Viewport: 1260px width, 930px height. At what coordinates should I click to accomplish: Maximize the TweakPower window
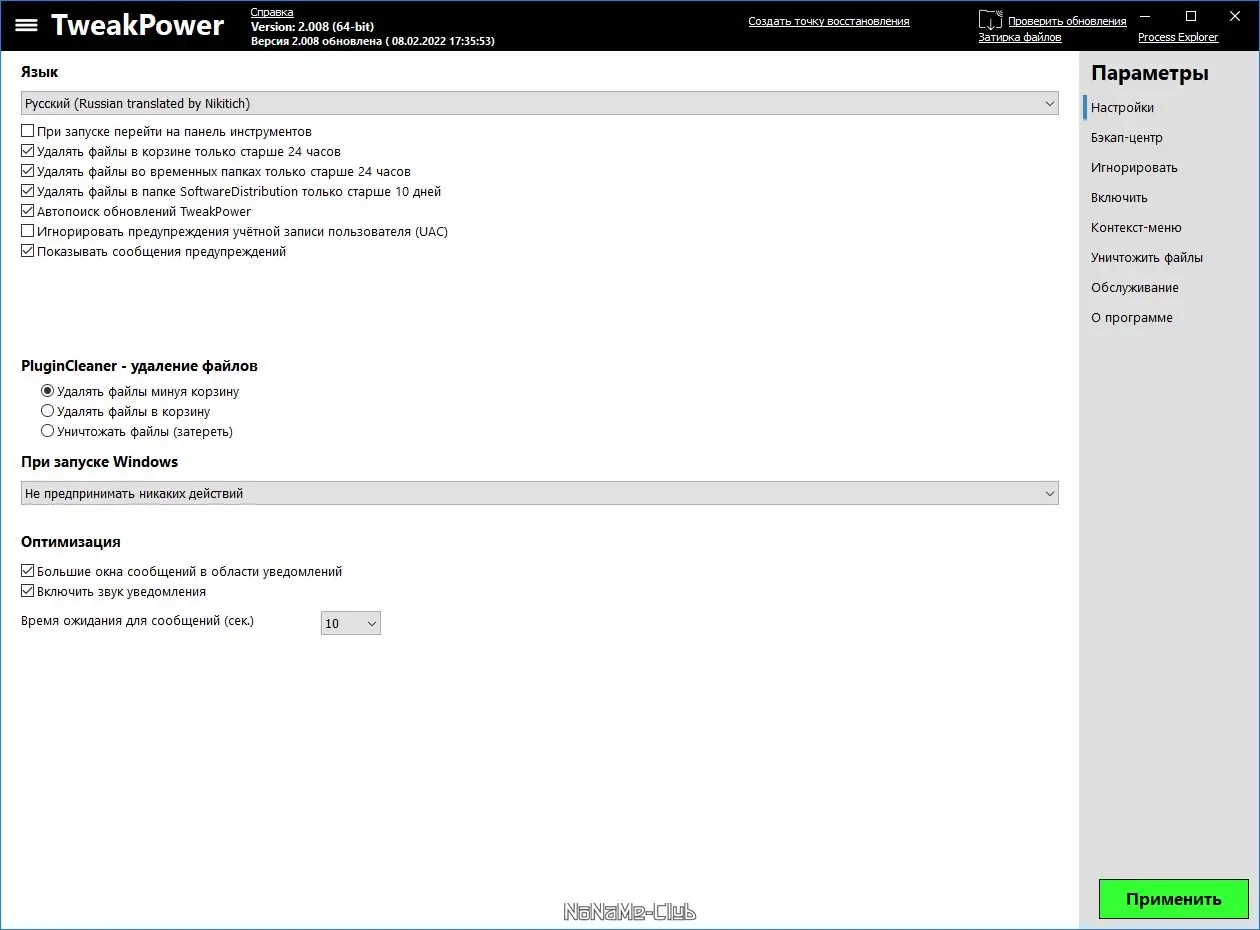pos(1190,16)
